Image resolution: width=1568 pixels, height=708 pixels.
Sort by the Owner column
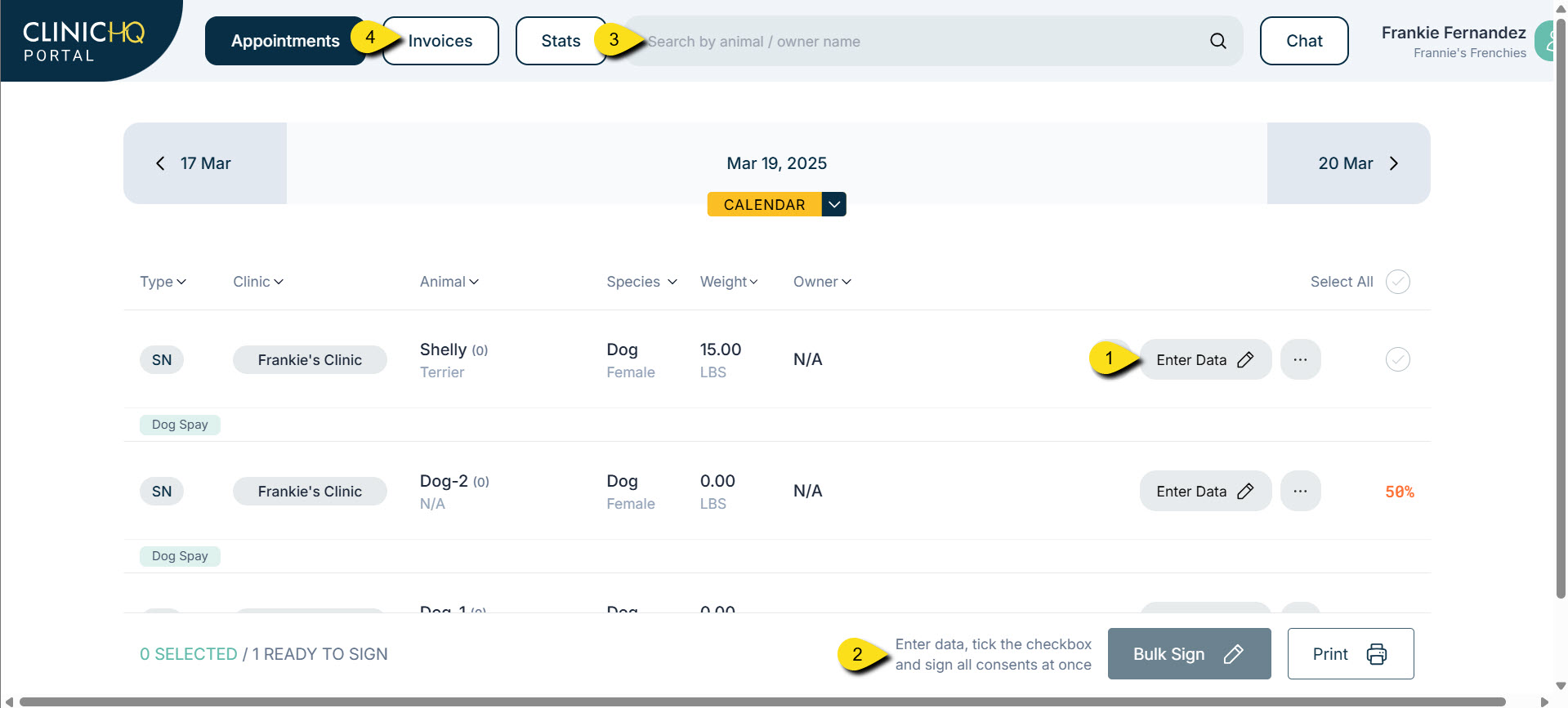point(822,282)
